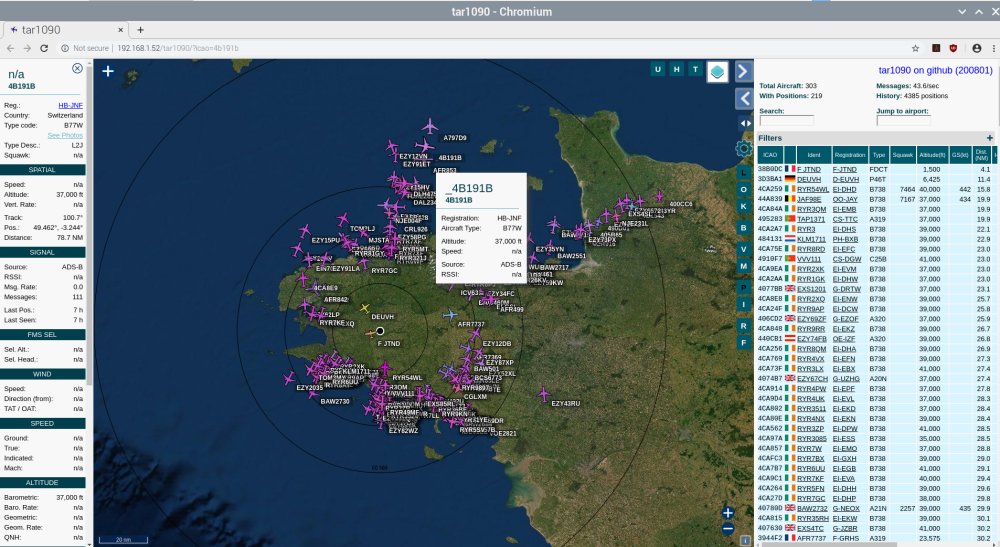Select the SPATIAL section header

click(42, 170)
